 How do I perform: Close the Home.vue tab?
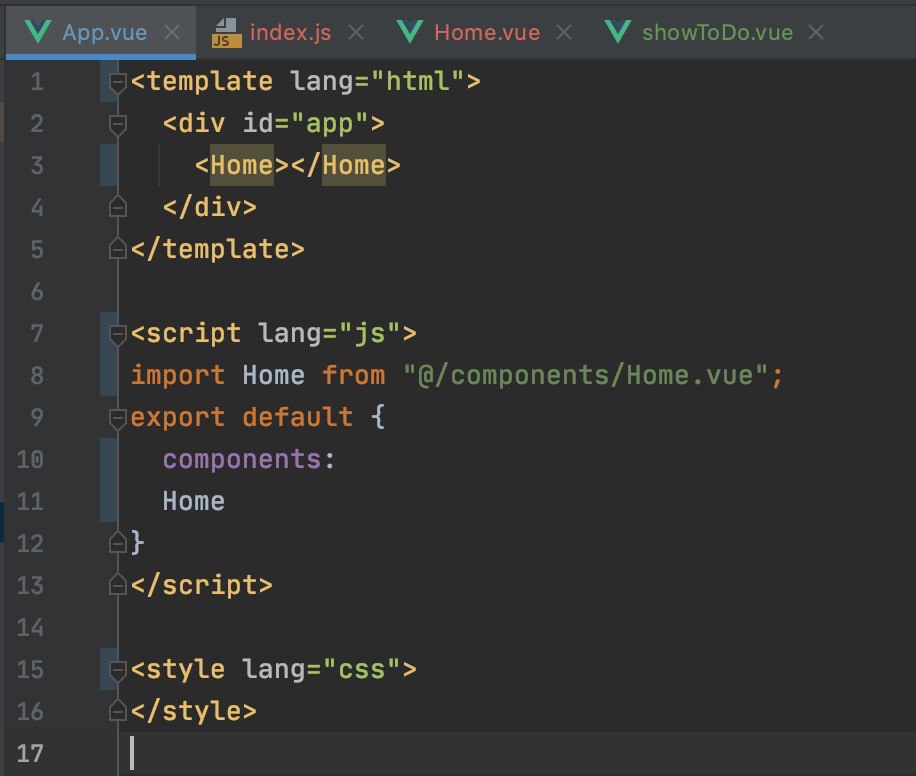564,32
